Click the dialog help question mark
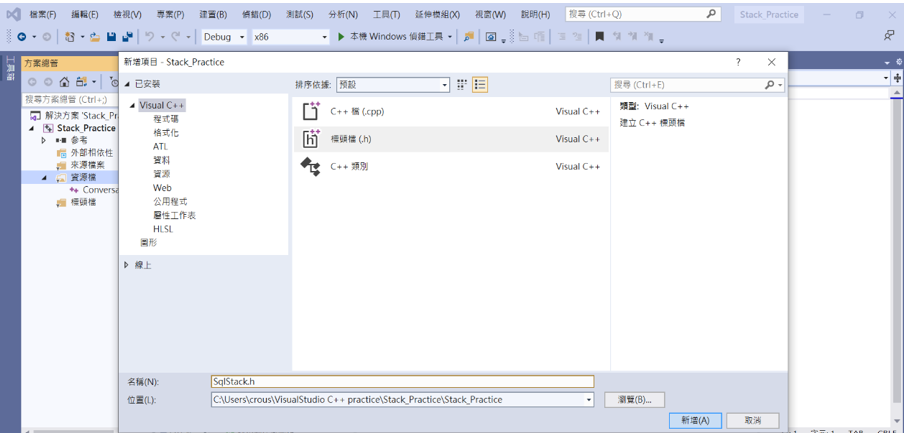 click(738, 62)
